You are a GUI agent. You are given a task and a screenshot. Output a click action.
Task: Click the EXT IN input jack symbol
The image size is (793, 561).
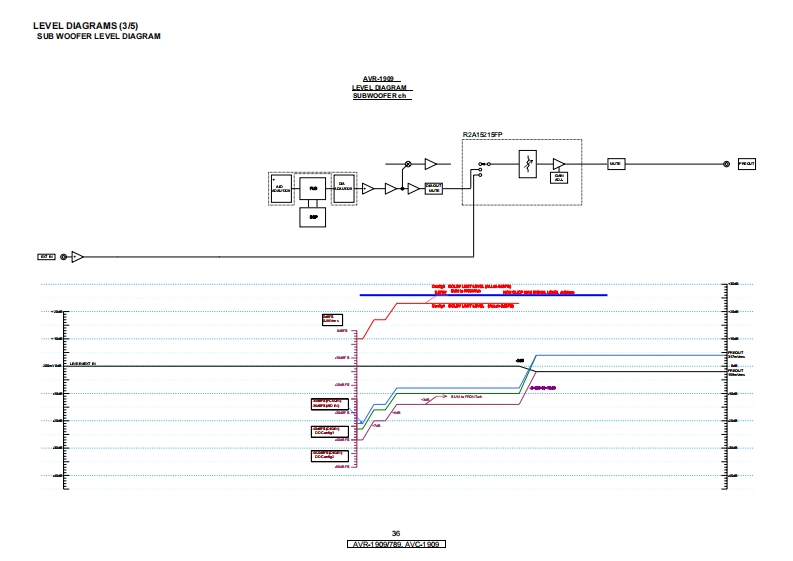click(65, 257)
